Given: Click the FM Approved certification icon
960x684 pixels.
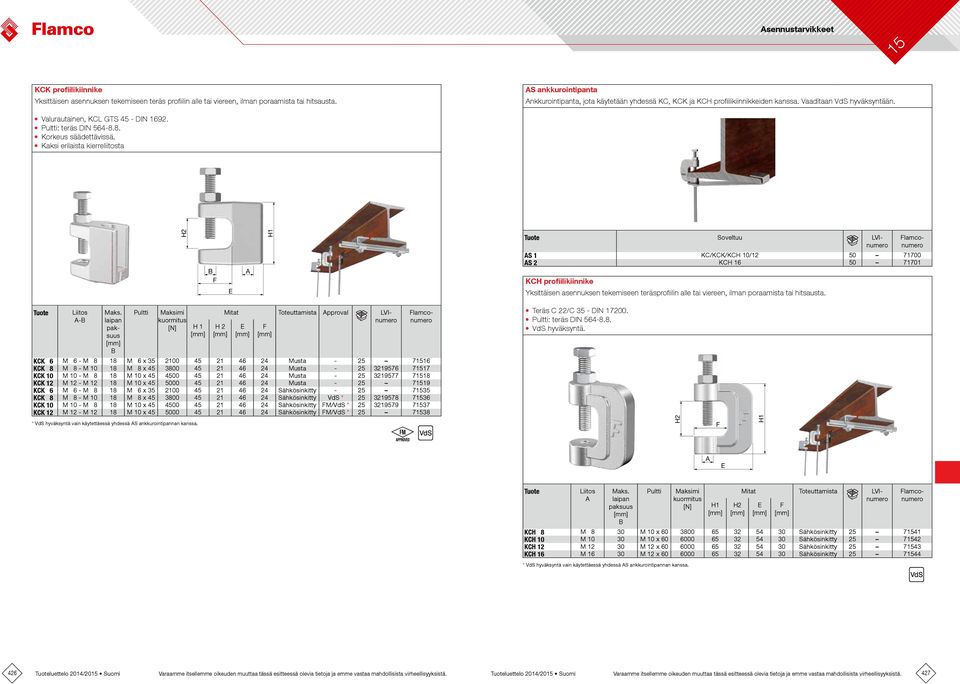Looking at the screenshot, I should [402, 434].
